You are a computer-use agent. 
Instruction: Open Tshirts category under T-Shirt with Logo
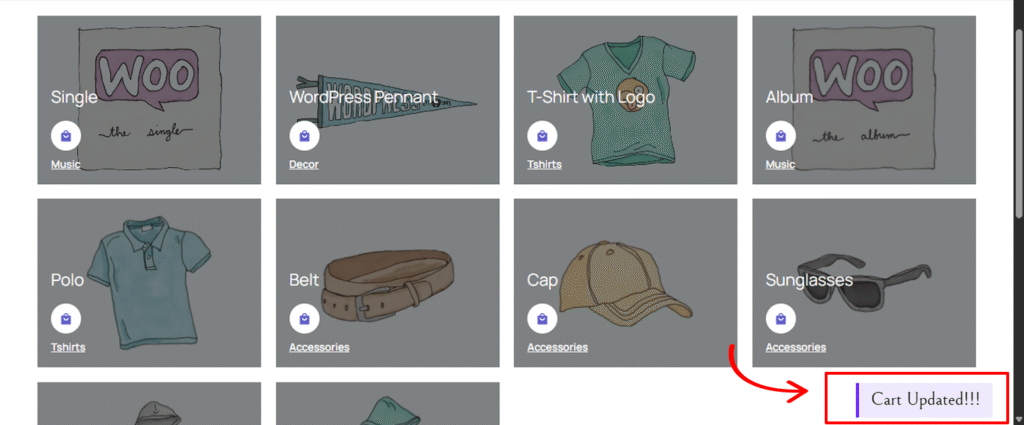coord(544,165)
